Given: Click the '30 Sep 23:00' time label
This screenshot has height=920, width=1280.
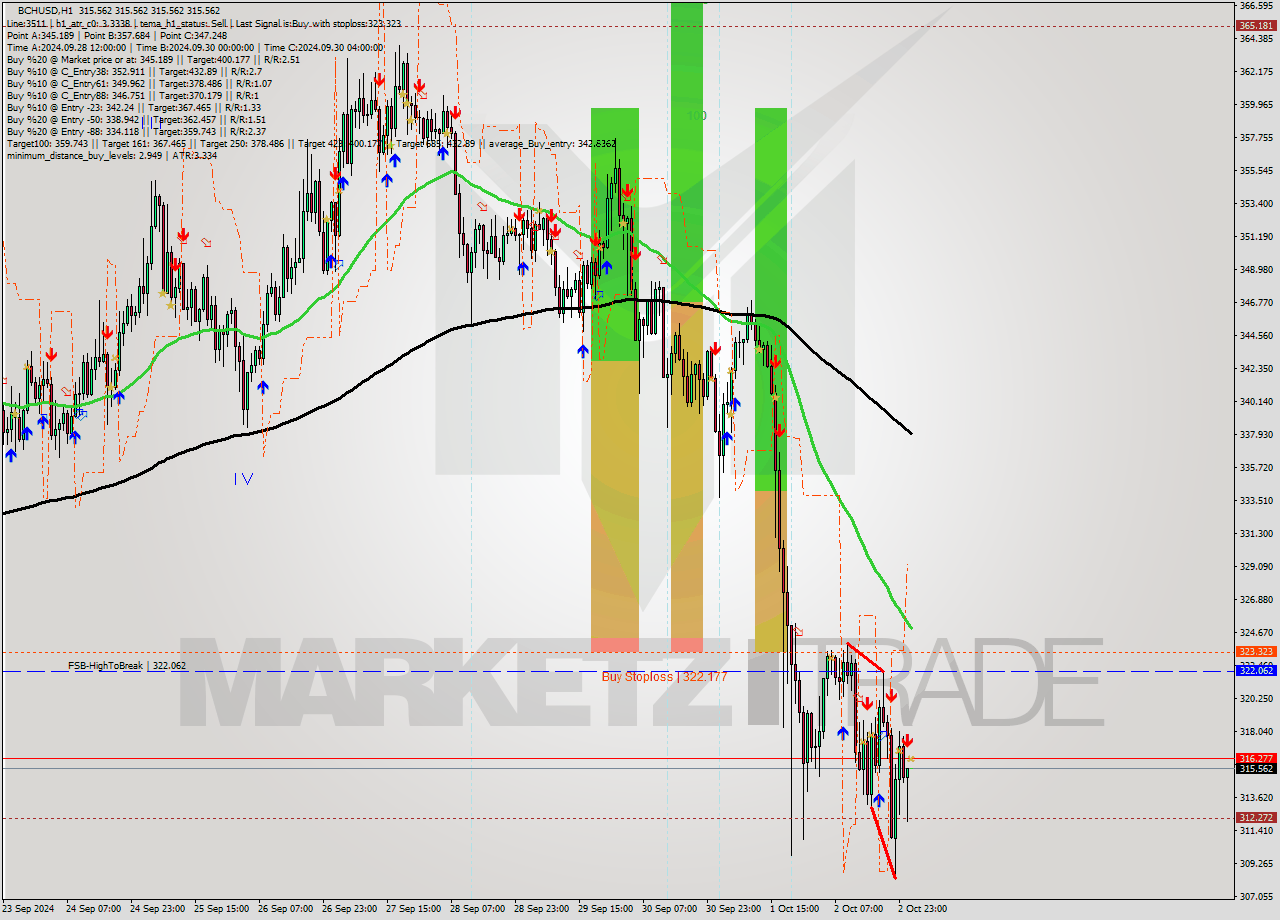Looking at the screenshot, I should pos(735,909).
